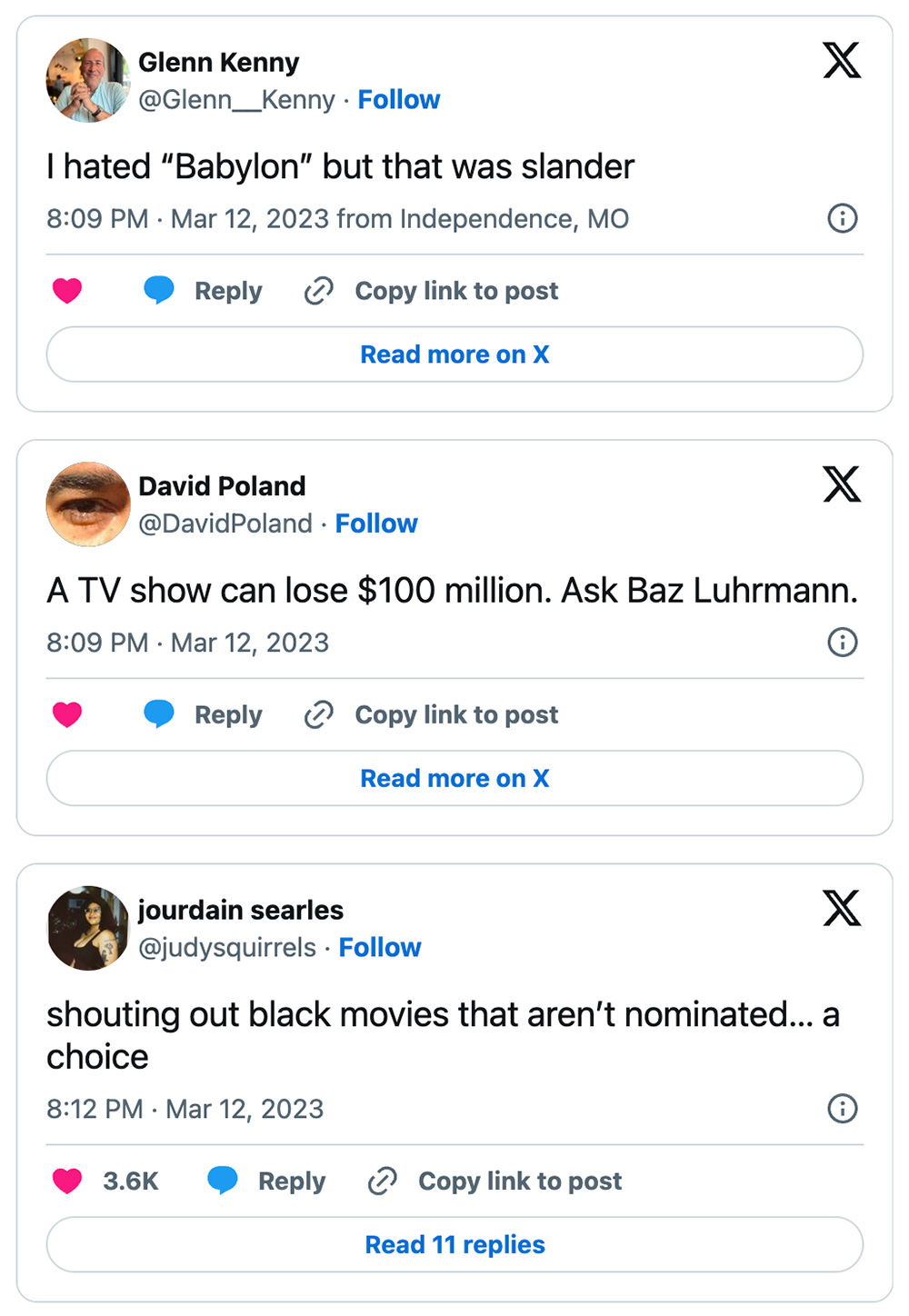Open info icon on jourdain searles' post
The height and width of the screenshot is (1316, 909).
[843, 1109]
